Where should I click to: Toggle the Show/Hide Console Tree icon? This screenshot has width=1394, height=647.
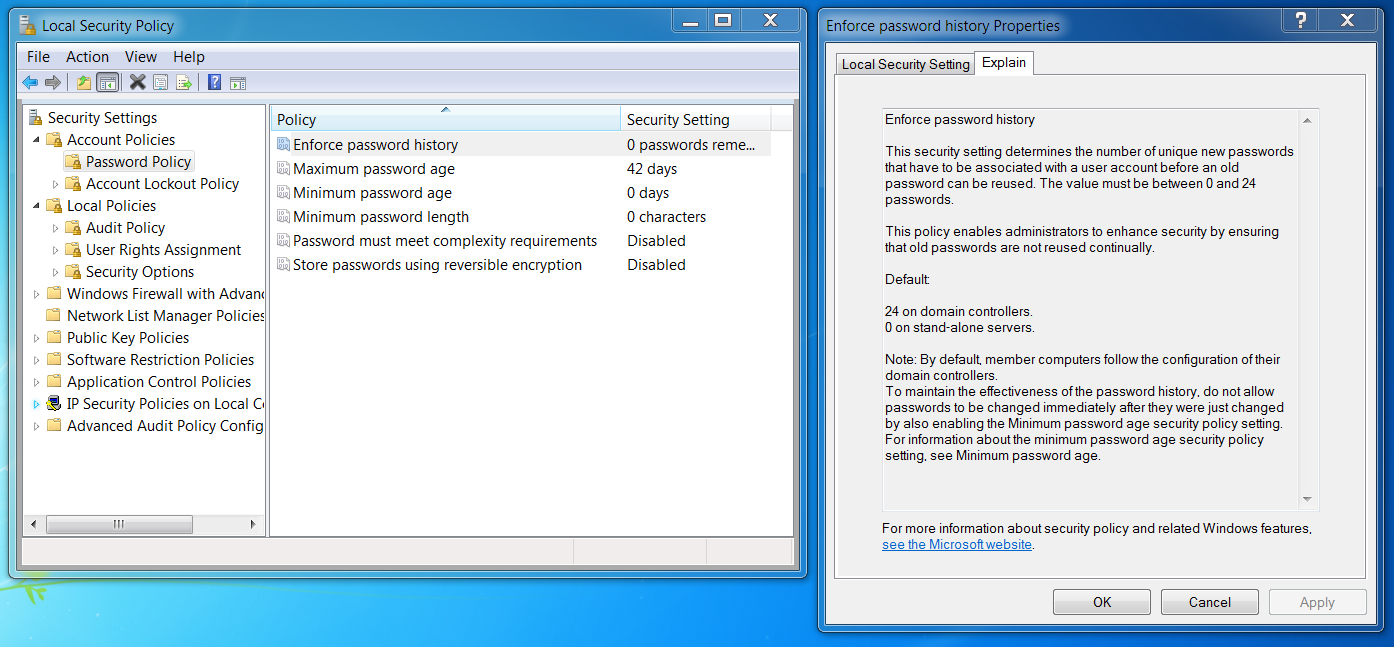[107, 82]
